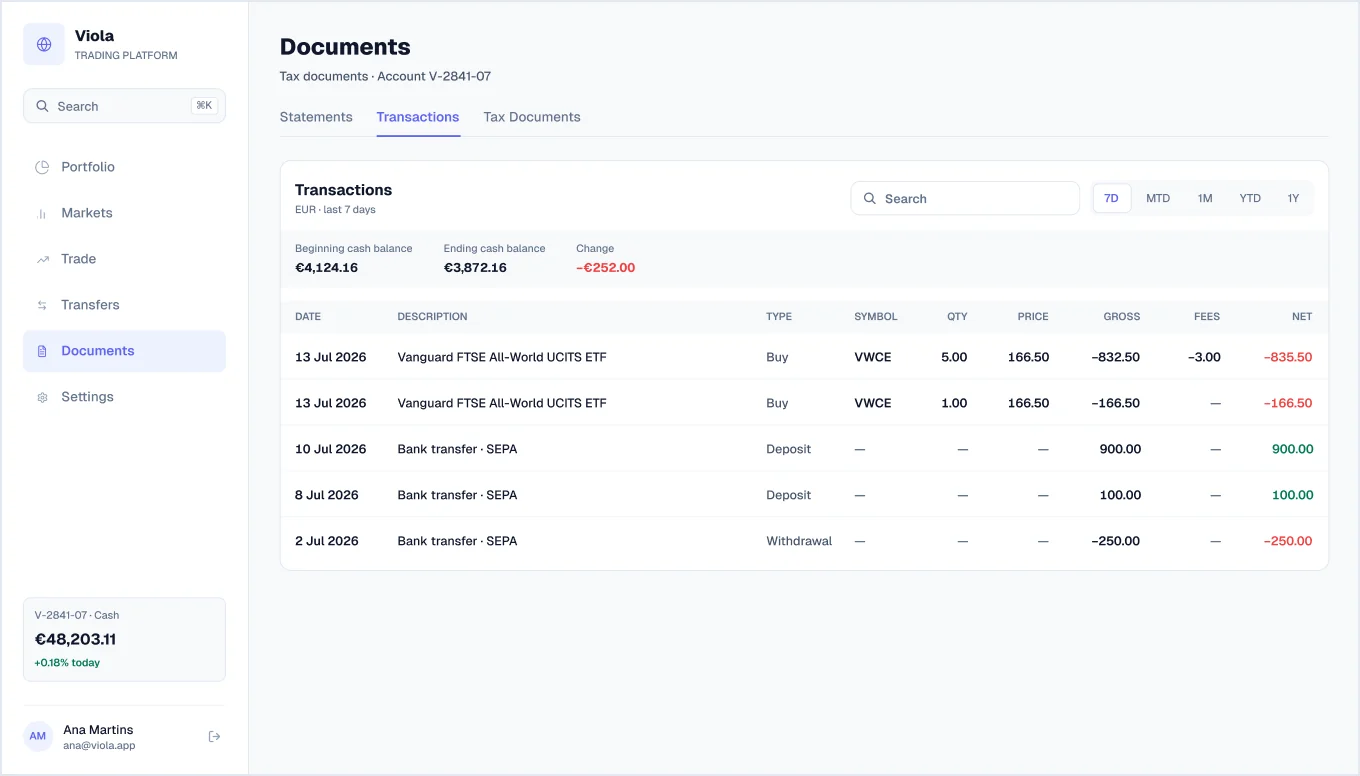Viewport: 1360px width, 776px height.
Task: Click the Documents file icon in sidebar
Action: [x=42, y=351]
